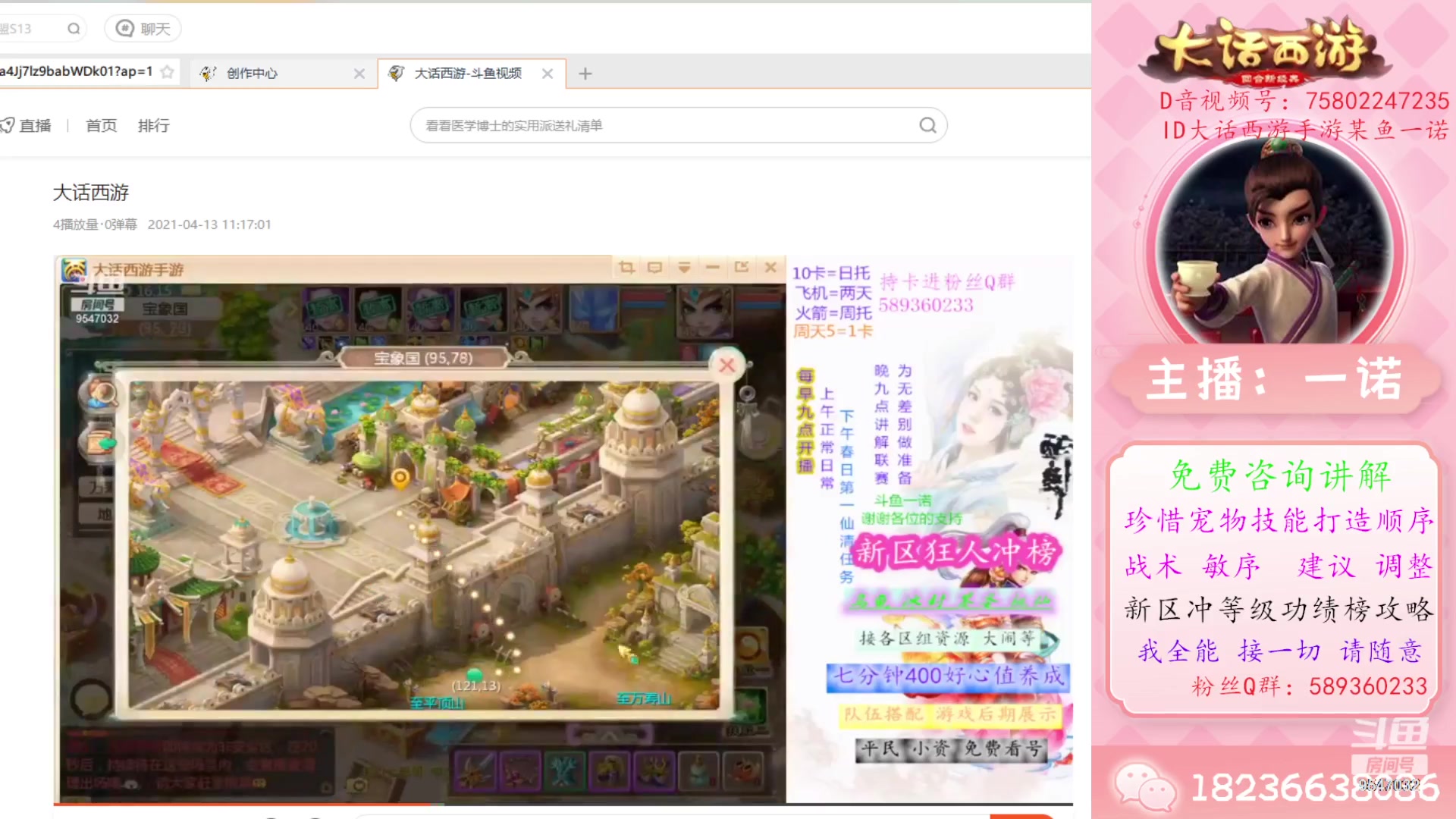The image size is (1456, 819).
Task: Open 排行 rankings page
Action: point(154,126)
